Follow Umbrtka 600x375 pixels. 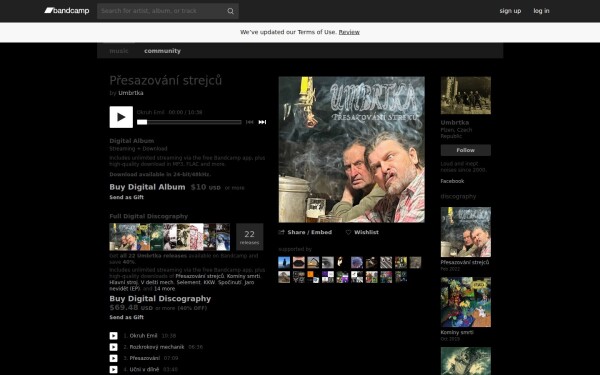pos(466,150)
